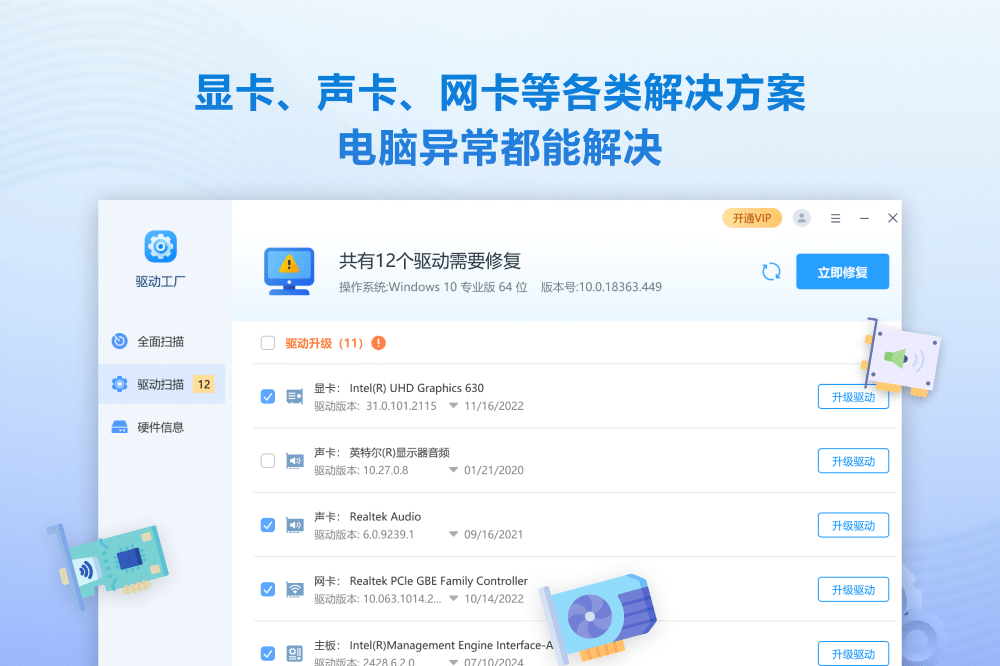Click driver version 10.27.0.8 text

click(x=385, y=470)
